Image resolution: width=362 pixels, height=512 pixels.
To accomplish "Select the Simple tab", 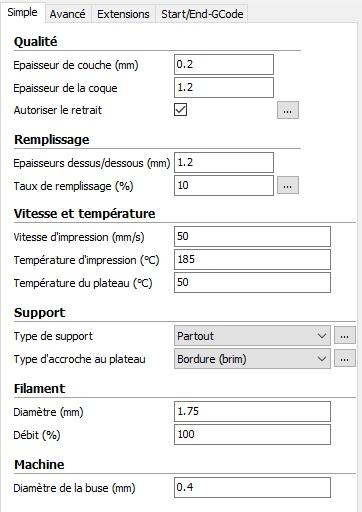I will tap(22, 12).
